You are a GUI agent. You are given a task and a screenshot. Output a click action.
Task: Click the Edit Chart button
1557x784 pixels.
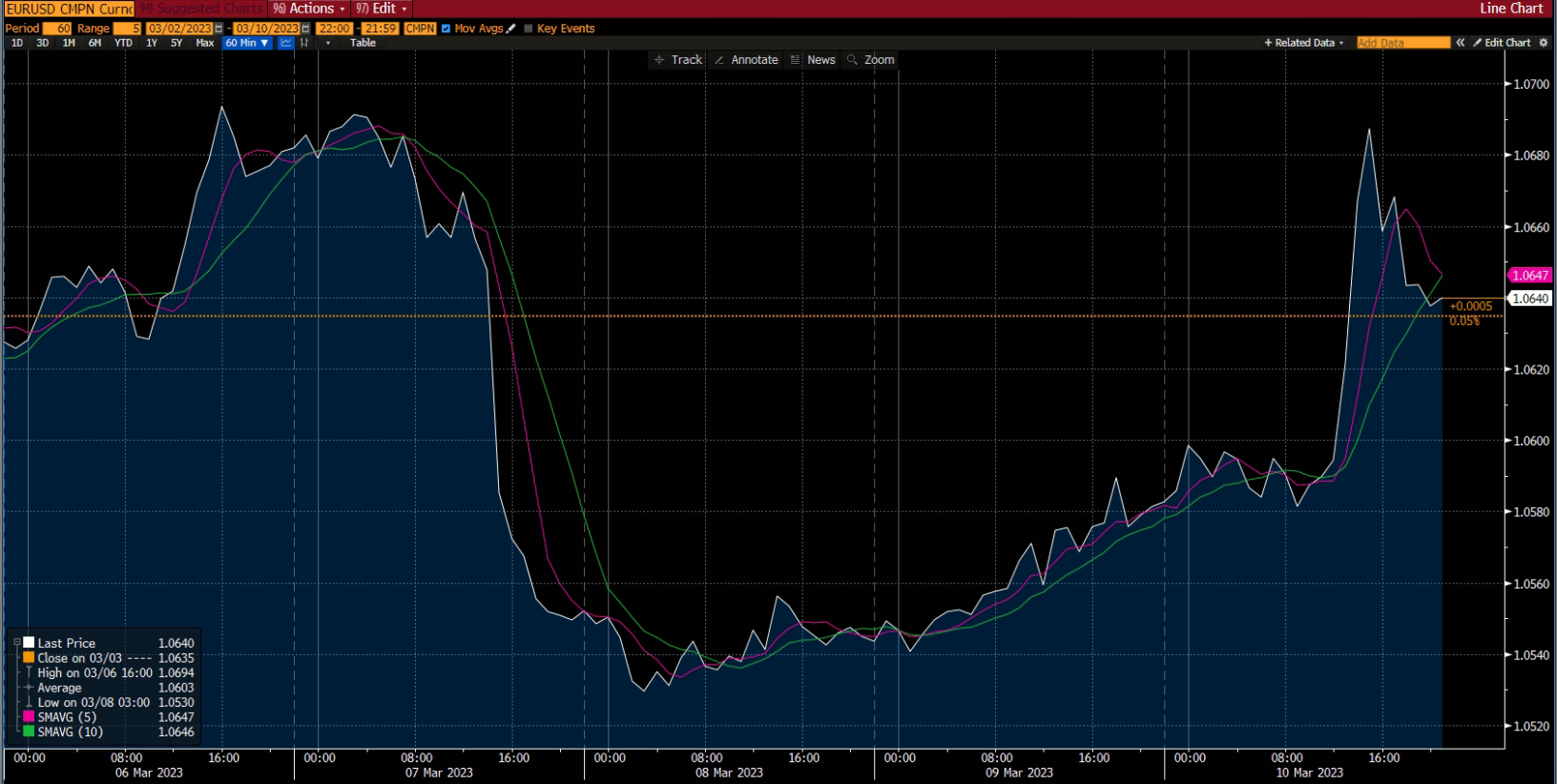click(x=1502, y=43)
